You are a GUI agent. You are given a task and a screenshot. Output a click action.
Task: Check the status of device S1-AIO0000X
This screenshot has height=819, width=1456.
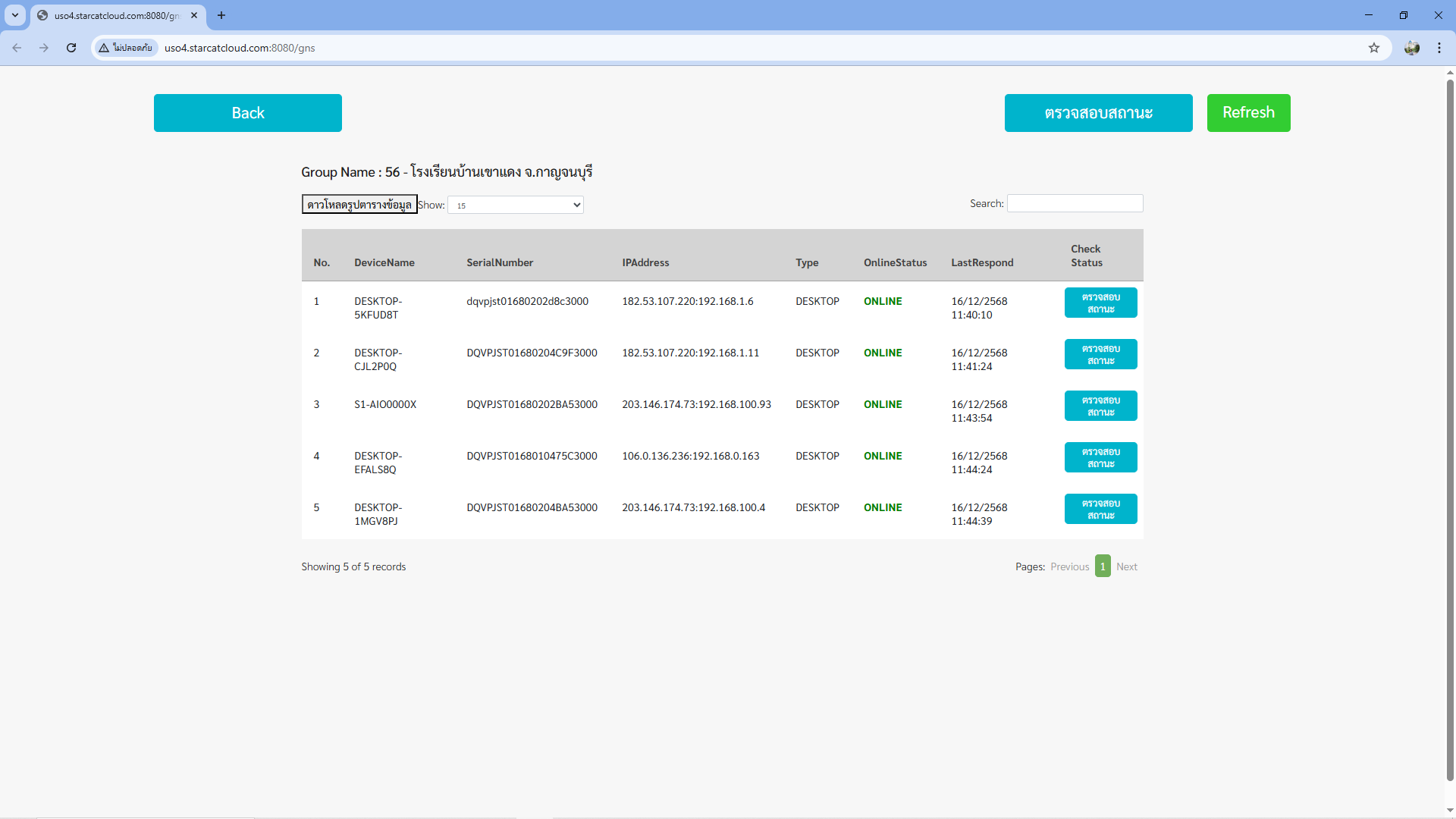[1100, 406]
